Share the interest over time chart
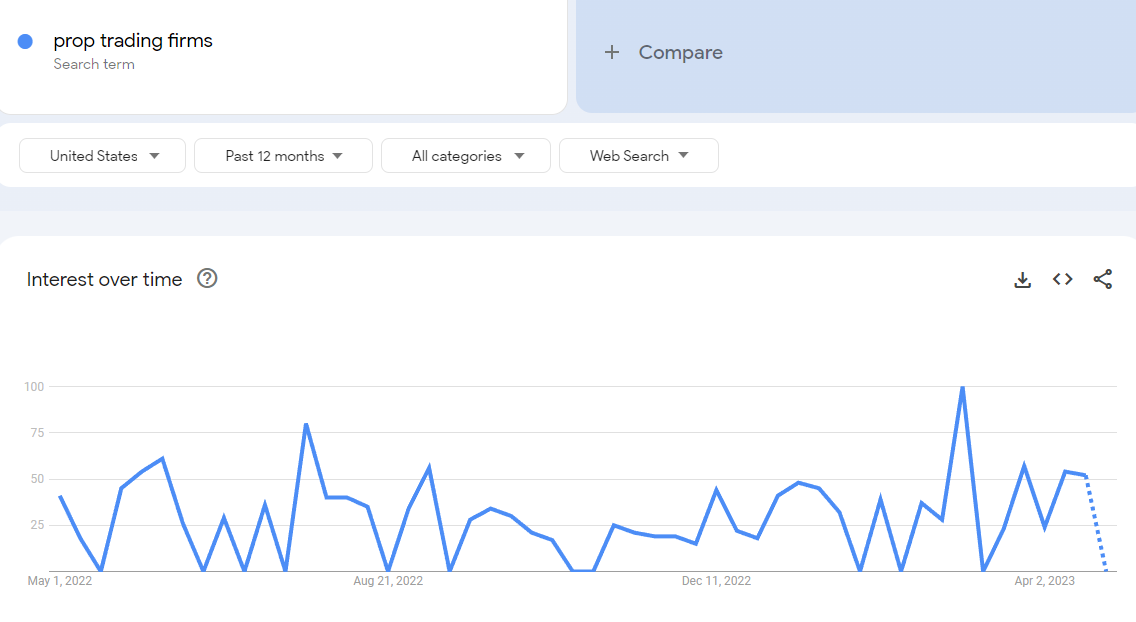1136x622 pixels. 1103,280
